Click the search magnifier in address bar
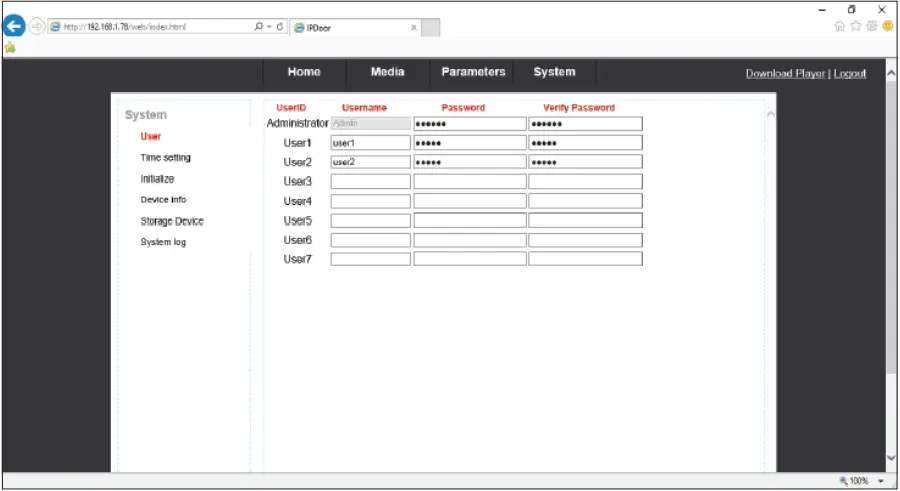This screenshot has height=491, width=900. [x=258, y=26]
